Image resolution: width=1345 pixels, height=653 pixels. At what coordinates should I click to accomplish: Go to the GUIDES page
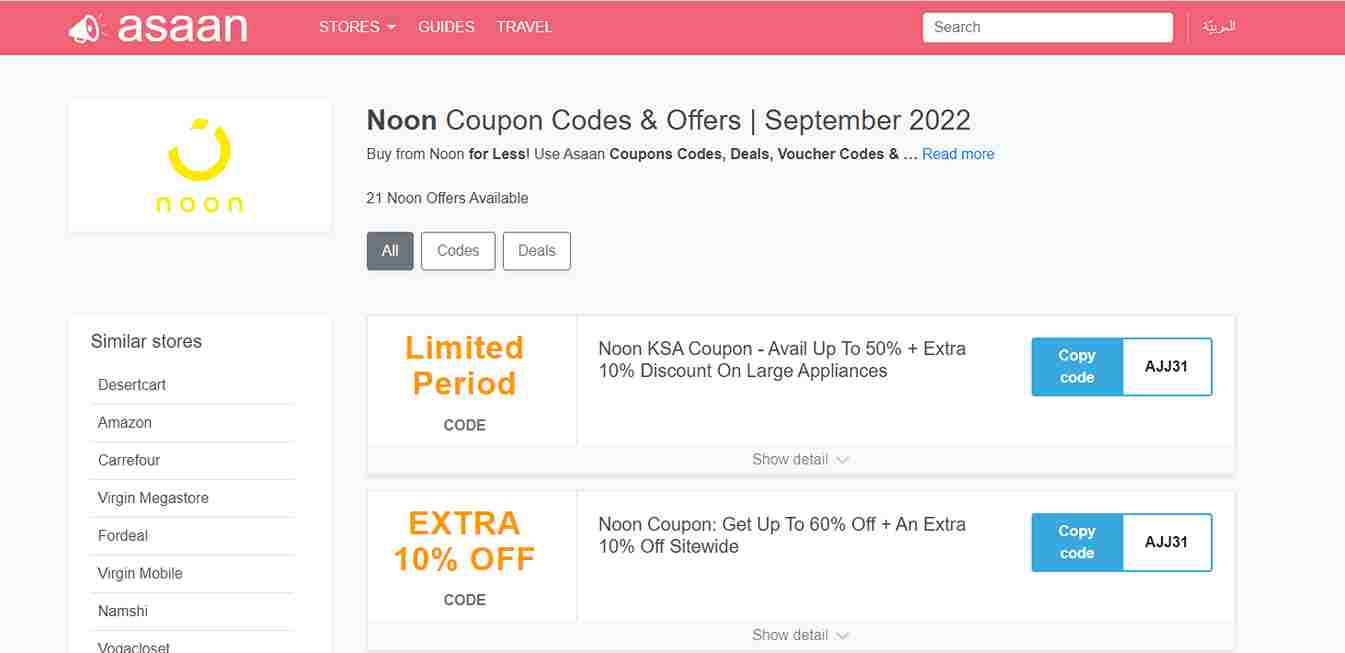(x=446, y=27)
